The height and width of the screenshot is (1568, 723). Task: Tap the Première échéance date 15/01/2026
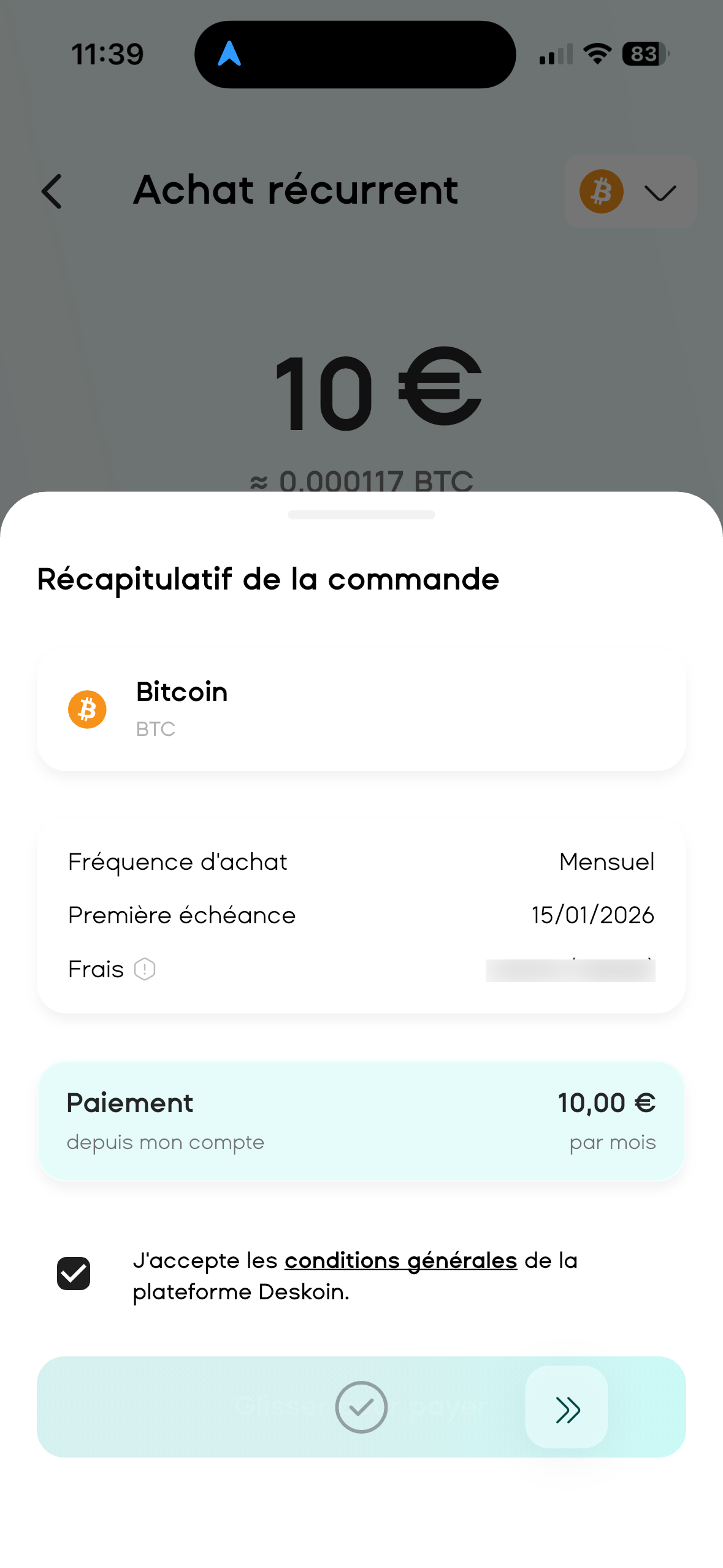[592, 915]
